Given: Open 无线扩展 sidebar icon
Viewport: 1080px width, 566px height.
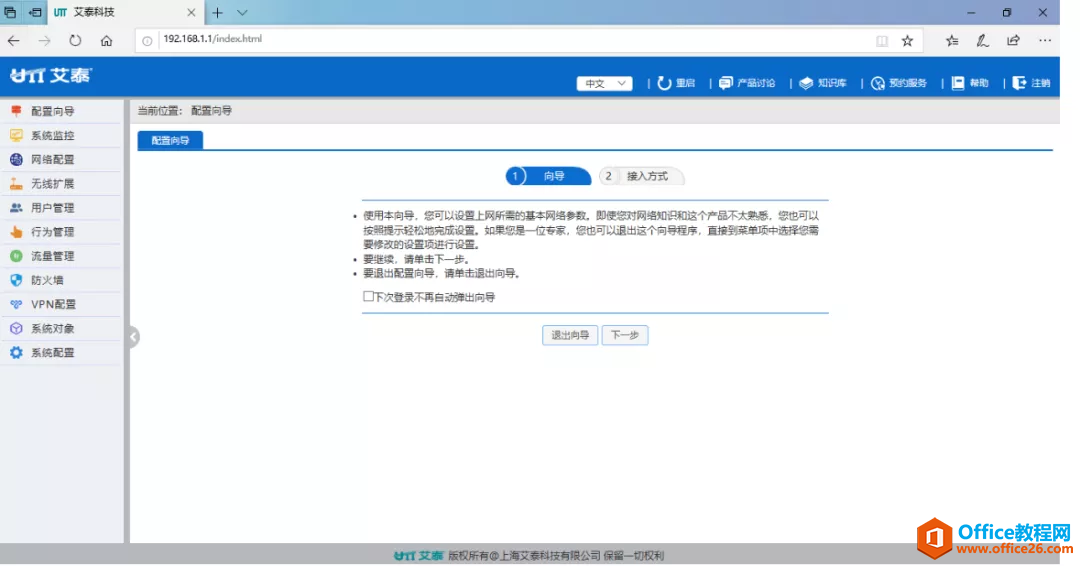Looking at the screenshot, I should coord(17,183).
